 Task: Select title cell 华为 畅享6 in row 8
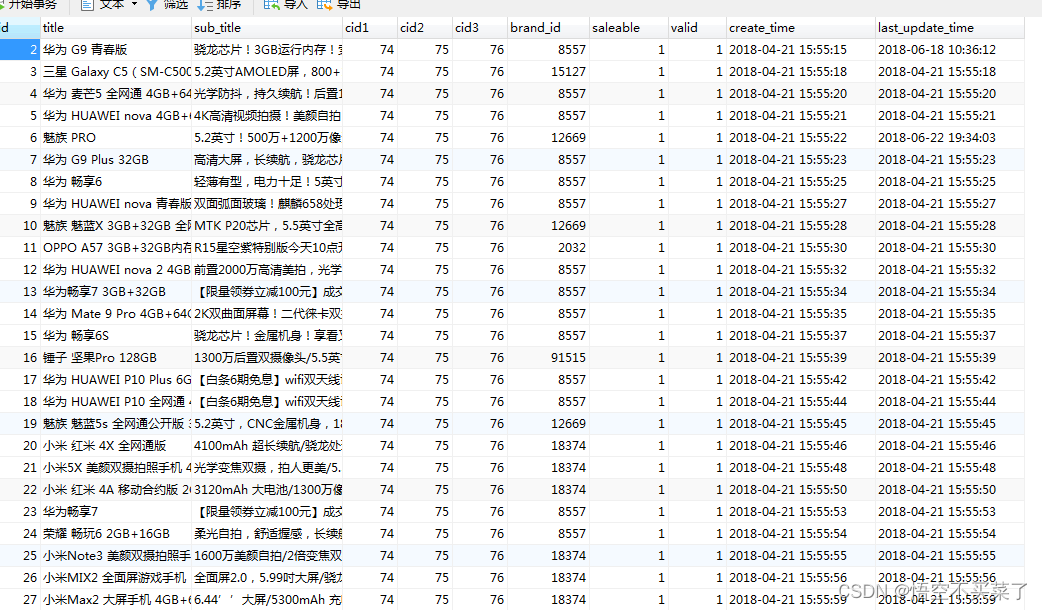(x=116, y=181)
